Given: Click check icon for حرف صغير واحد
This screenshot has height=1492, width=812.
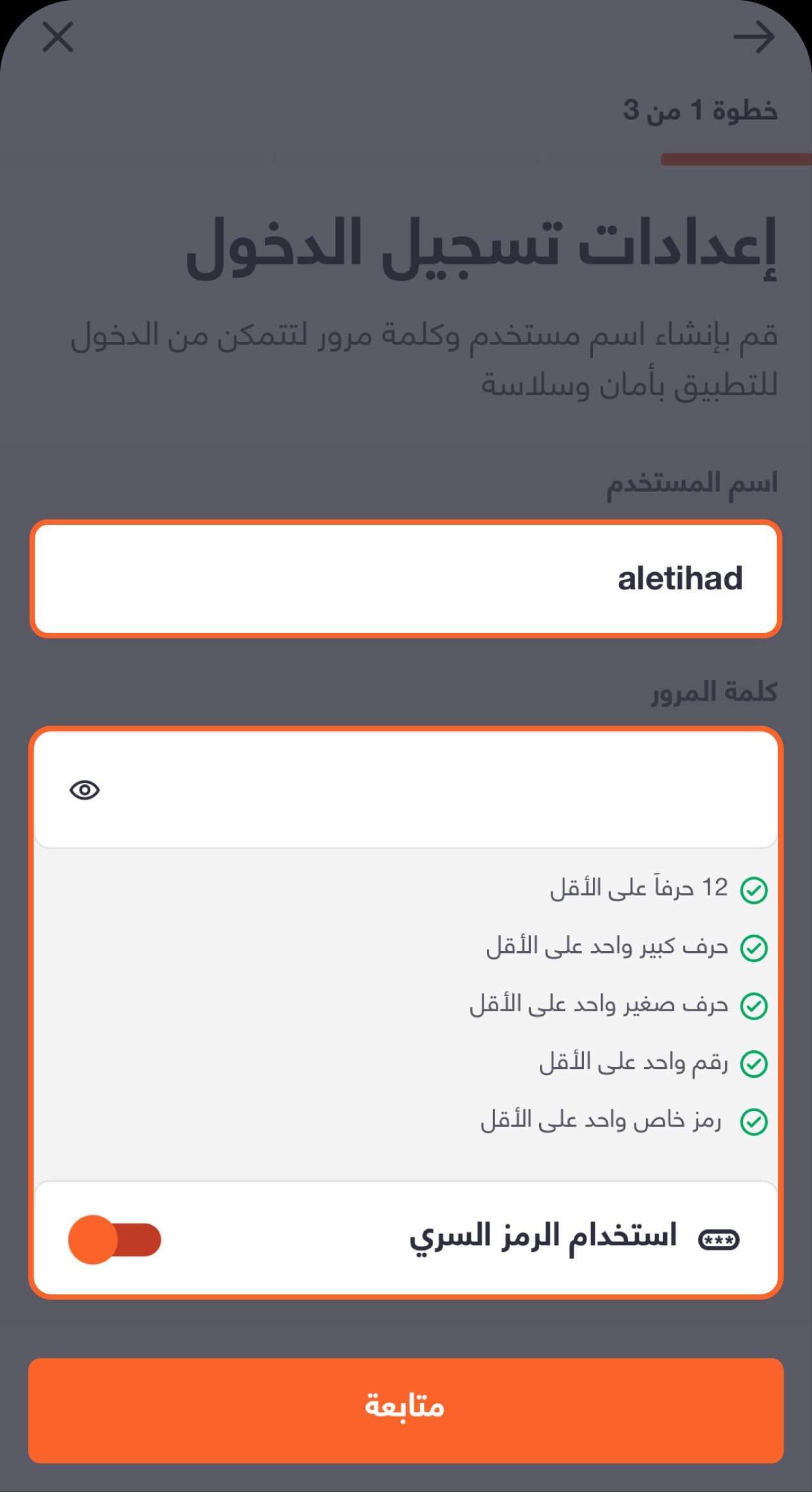Looking at the screenshot, I should pos(754,1006).
